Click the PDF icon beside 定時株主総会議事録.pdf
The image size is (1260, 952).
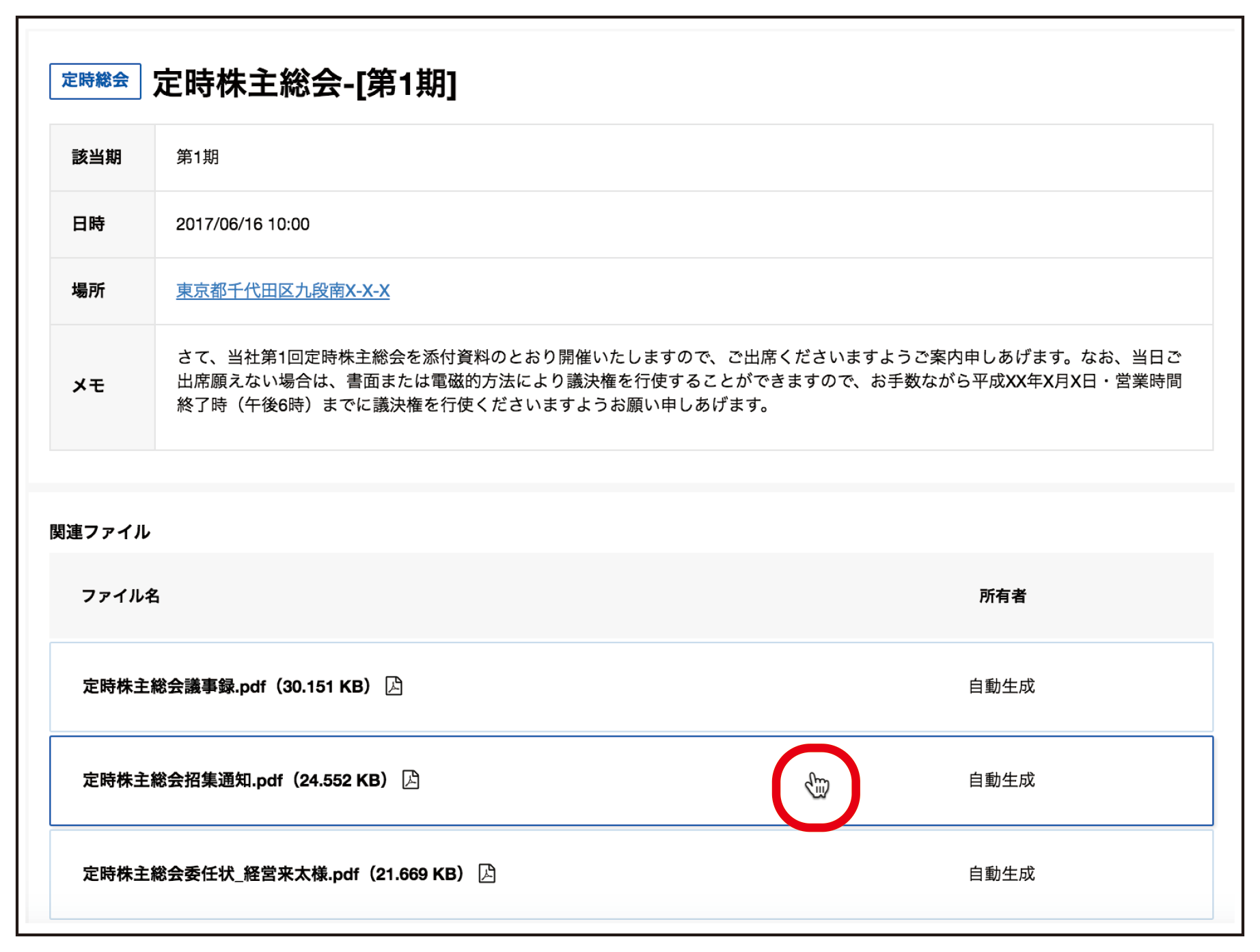[394, 685]
